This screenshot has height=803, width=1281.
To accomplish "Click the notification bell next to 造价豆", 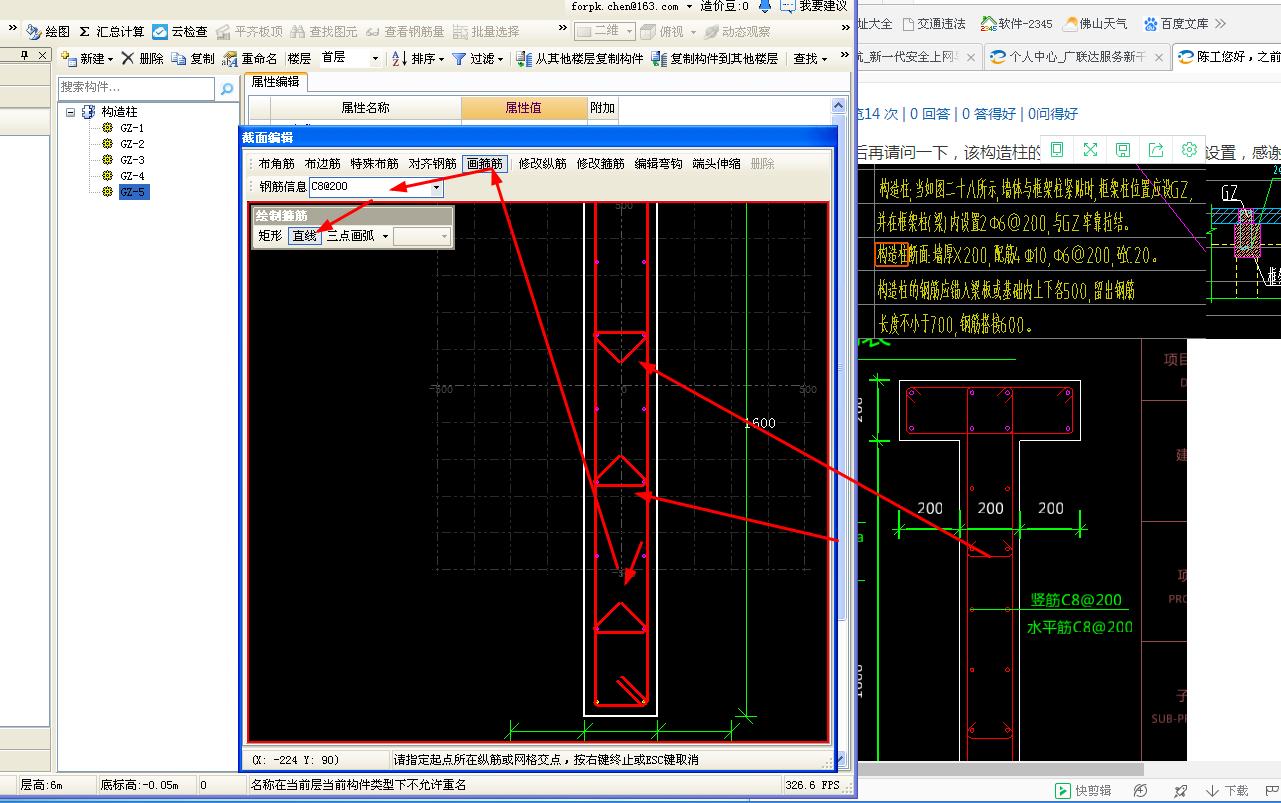I will coord(765,6).
